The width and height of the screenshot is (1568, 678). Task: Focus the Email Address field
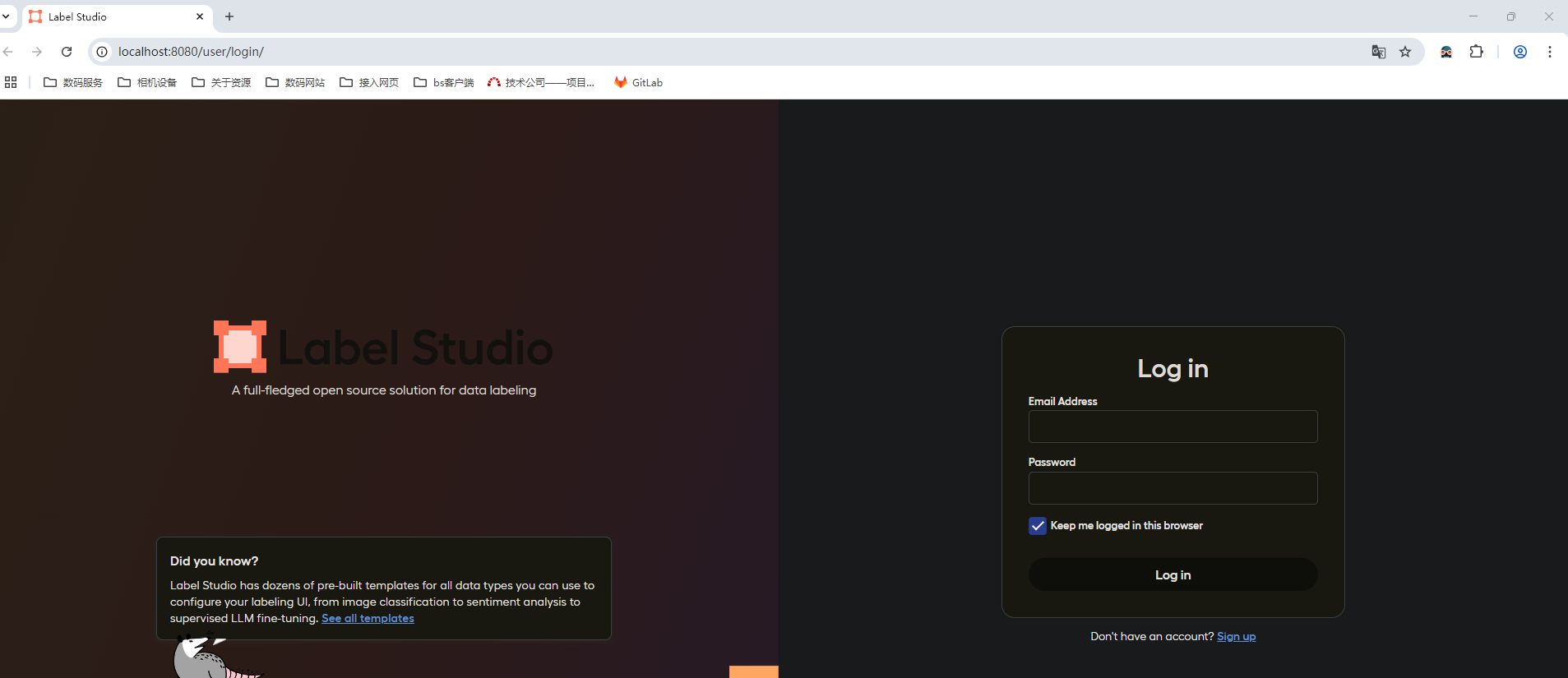[1173, 427]
